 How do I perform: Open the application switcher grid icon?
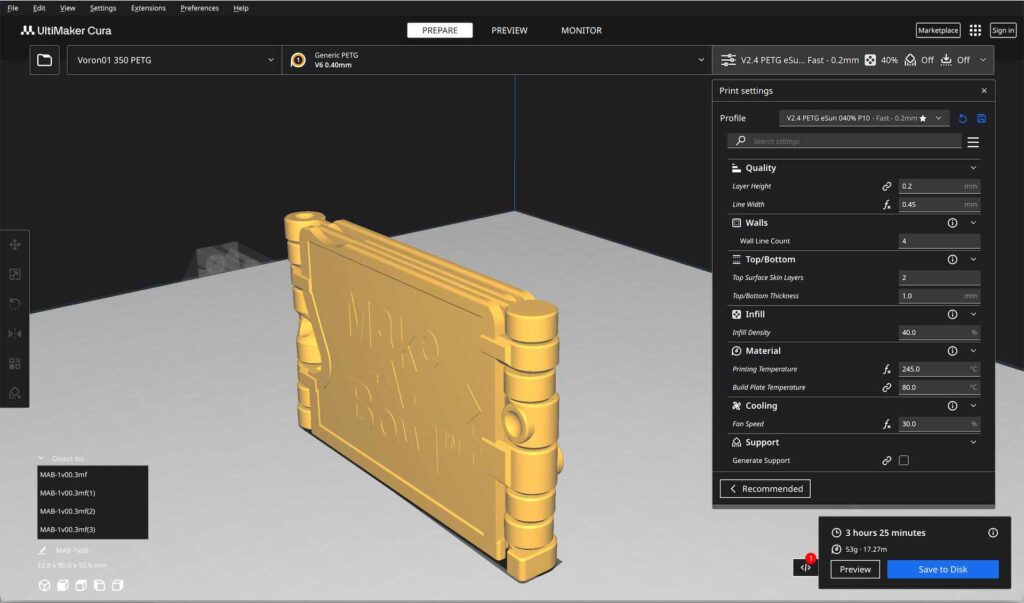975,30
